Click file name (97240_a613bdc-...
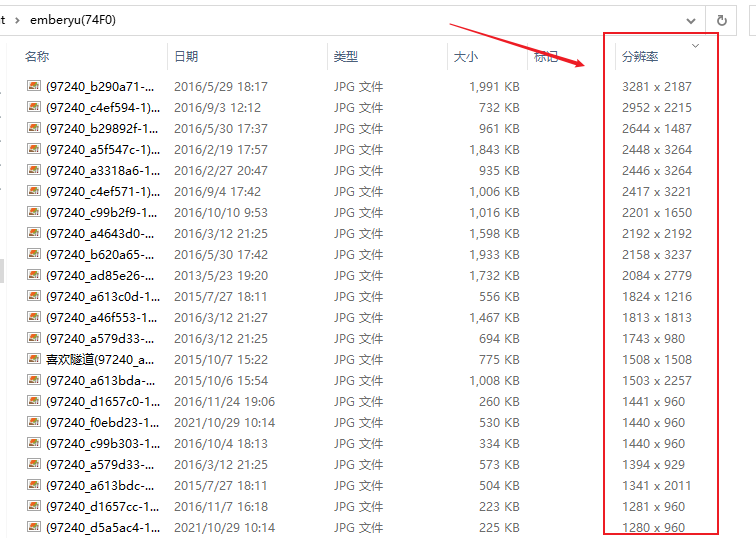The height and width of the screenshot is (538, 756). click(x=100, y=486)
